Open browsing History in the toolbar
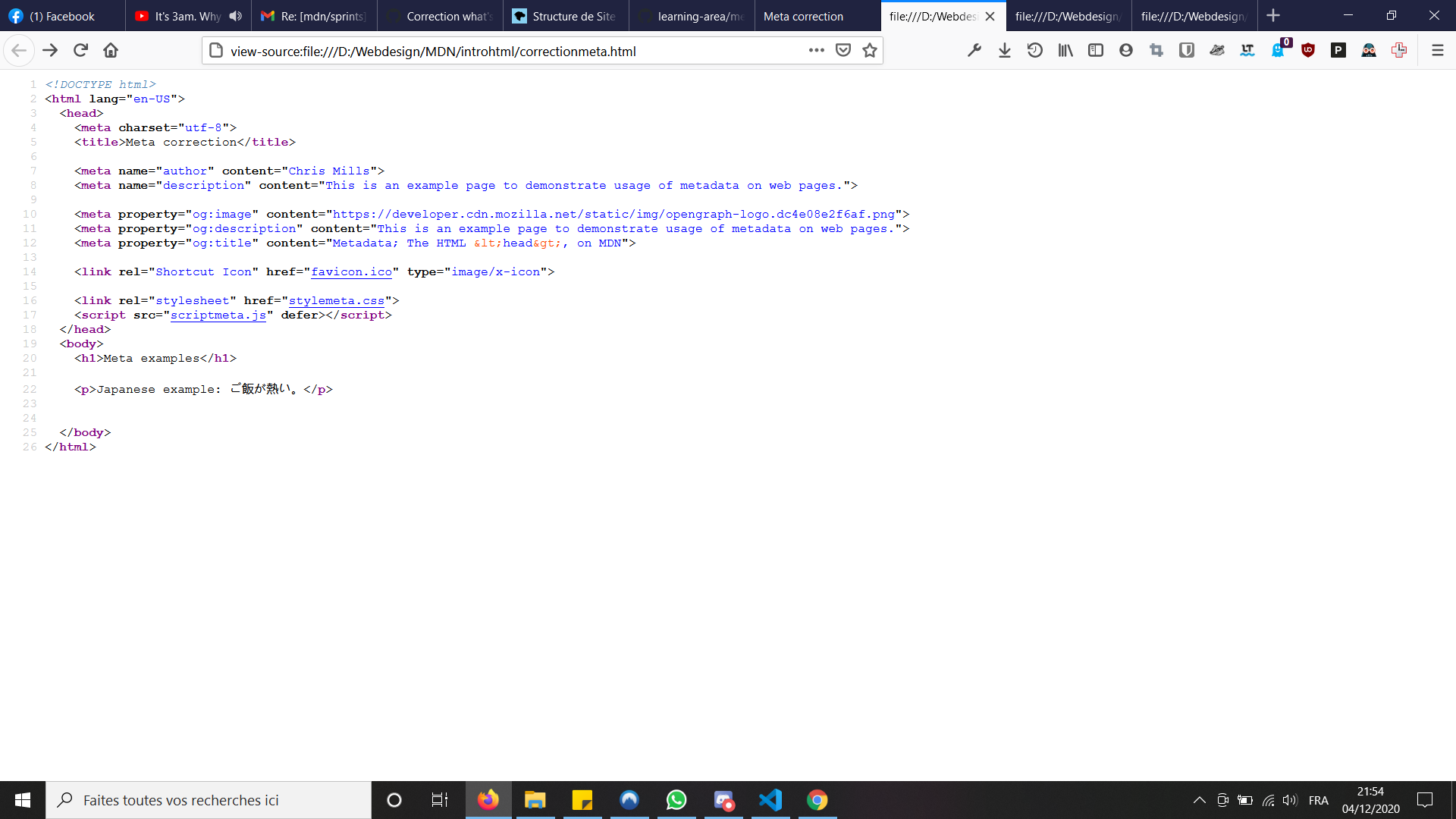This screenshot has width=1456, height=819. point(1036,50)
